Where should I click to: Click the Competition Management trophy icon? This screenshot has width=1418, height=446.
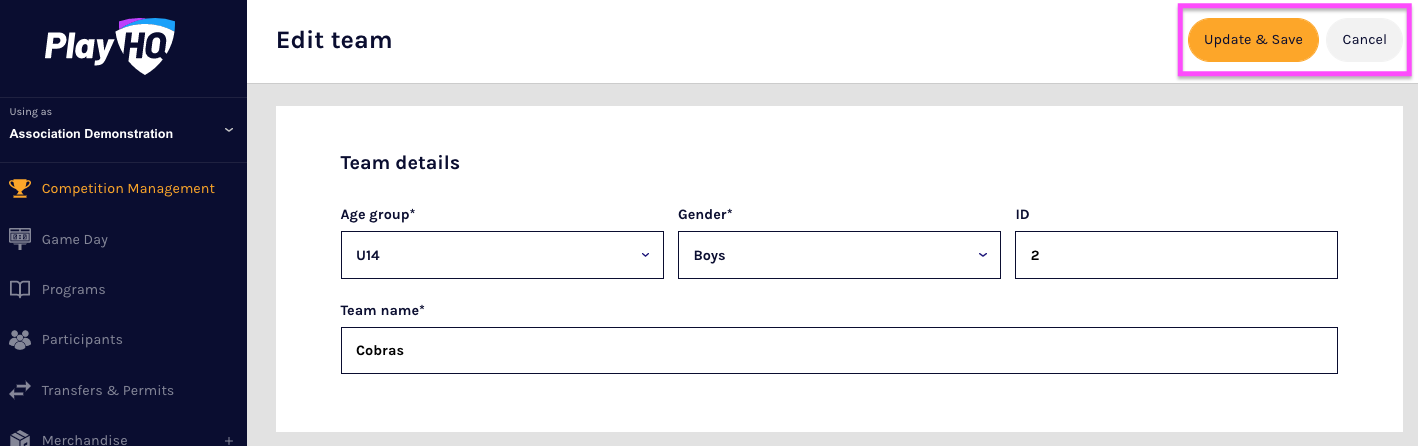(x=20, y=188)
